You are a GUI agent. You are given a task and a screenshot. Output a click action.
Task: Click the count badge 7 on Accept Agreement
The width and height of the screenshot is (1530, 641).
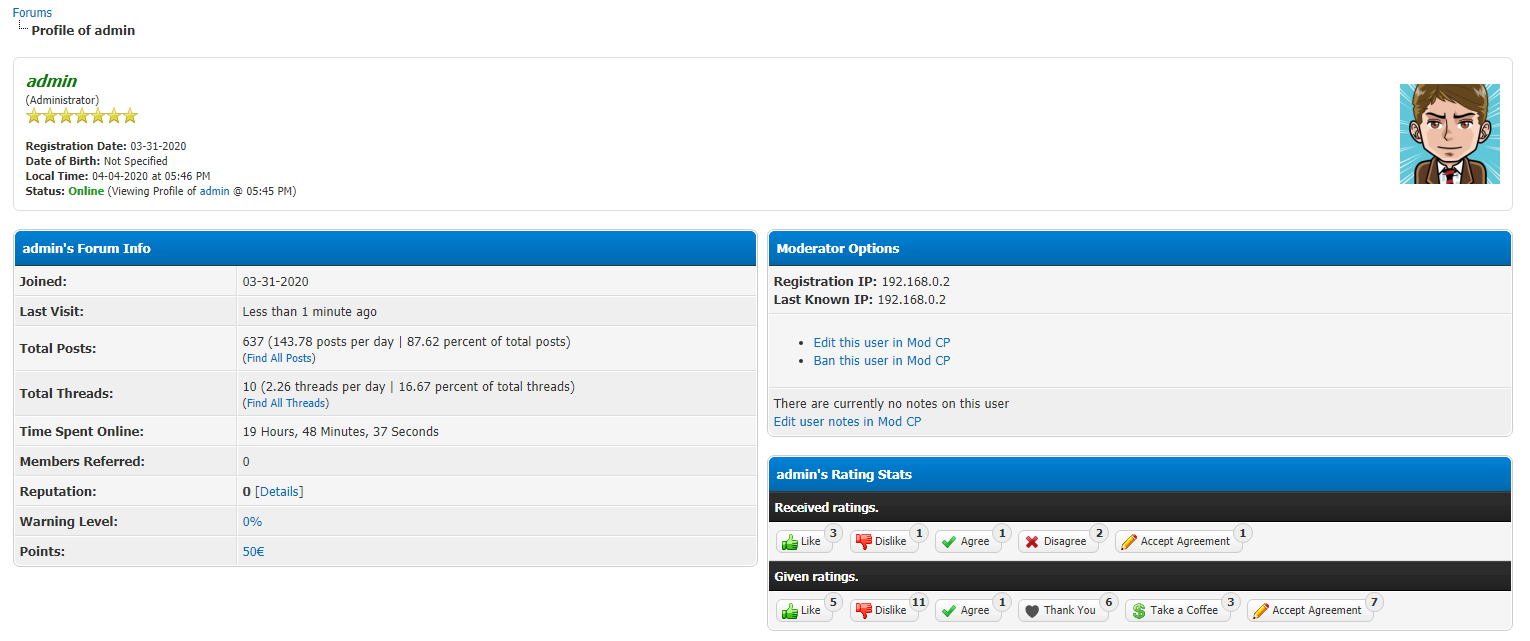[x=1374, y=603]
